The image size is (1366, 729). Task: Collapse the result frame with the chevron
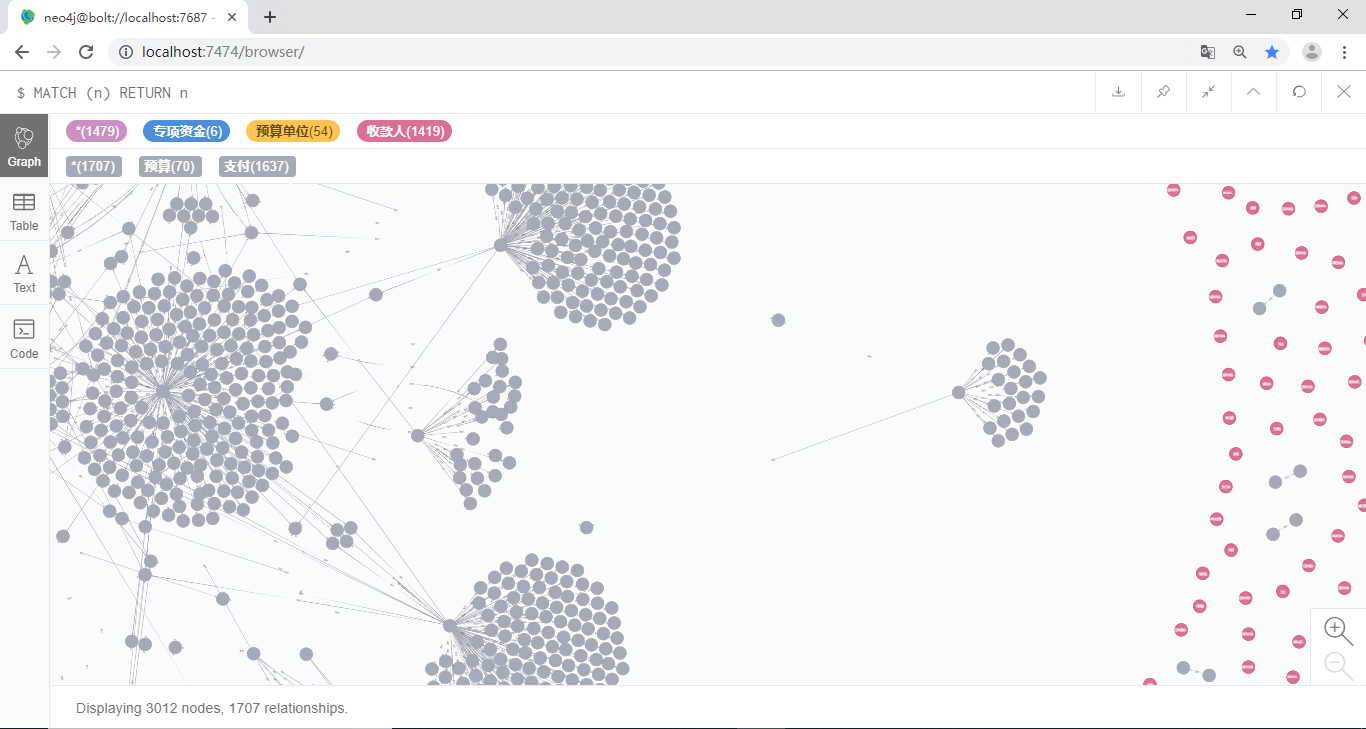pyautogui.click(x=1253, y=92)
